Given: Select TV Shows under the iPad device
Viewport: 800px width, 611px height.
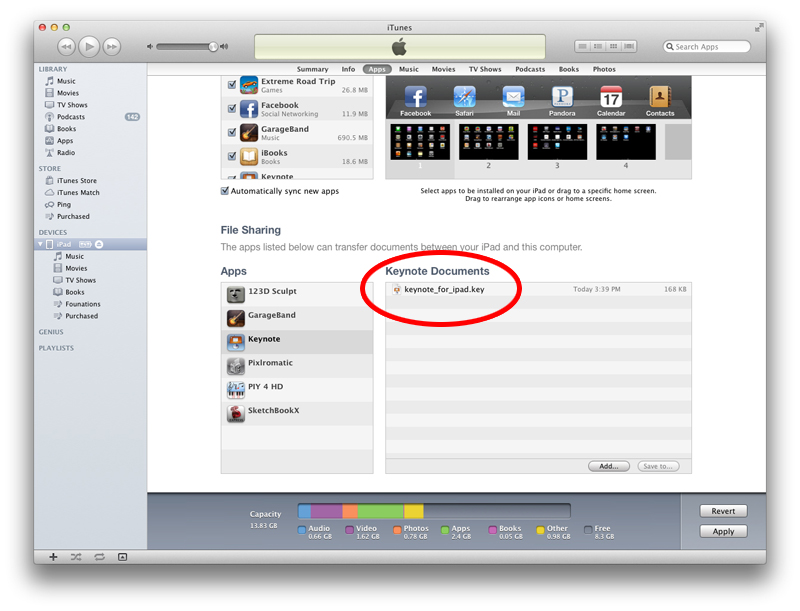Looking at the screenshot, I should tap(80, 280).
